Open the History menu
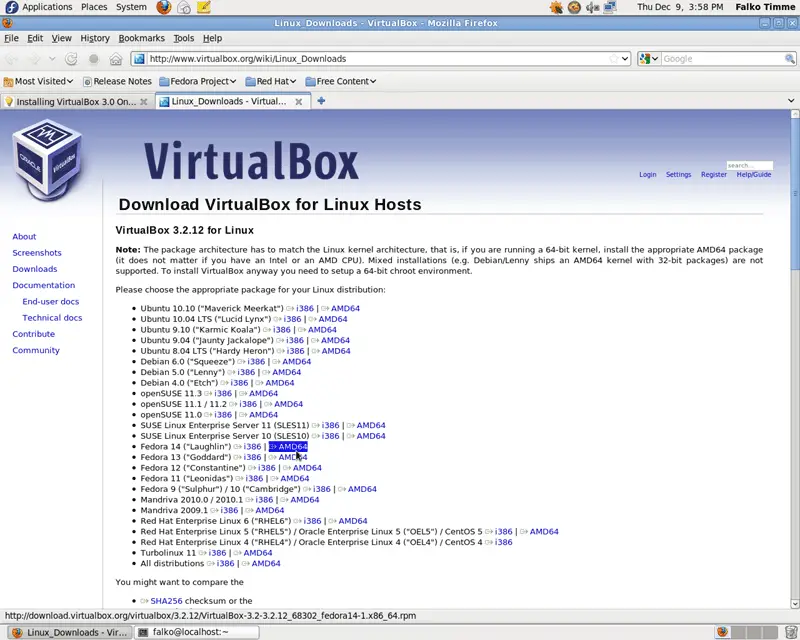800x640 pixels. [x=95, y=38]
